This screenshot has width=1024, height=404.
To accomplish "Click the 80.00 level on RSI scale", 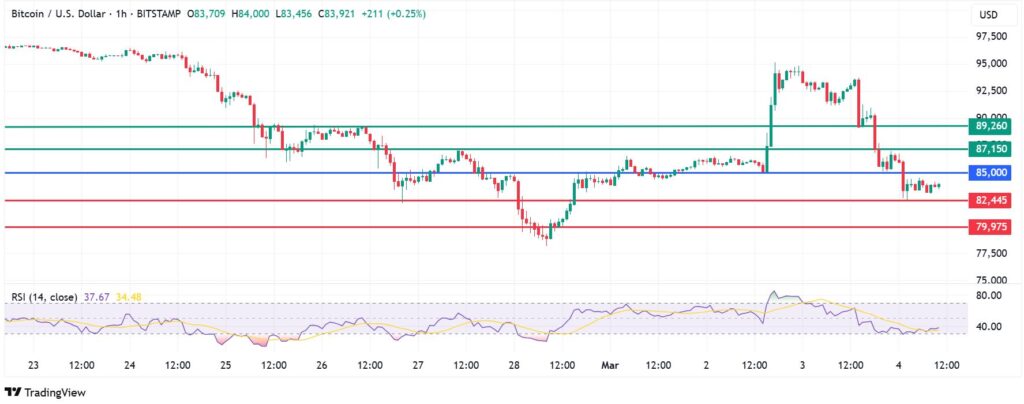I will [989, 296].
